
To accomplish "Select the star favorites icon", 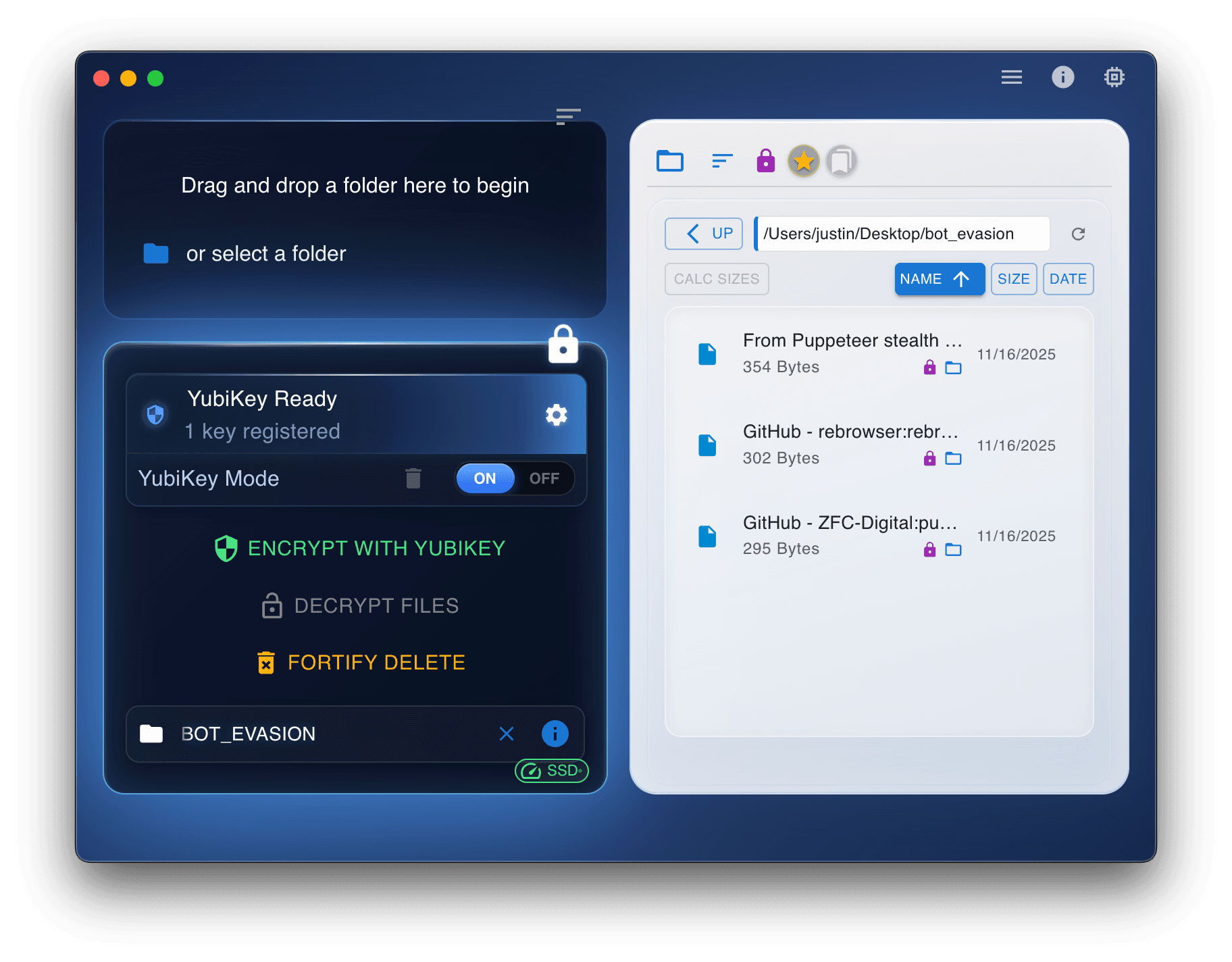I will click(803, 161).
